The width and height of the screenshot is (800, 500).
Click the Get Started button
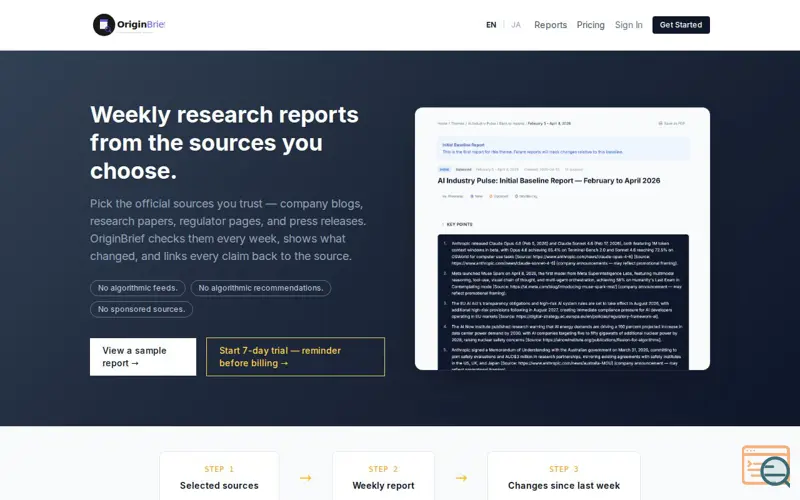click(x=681, y=25)
